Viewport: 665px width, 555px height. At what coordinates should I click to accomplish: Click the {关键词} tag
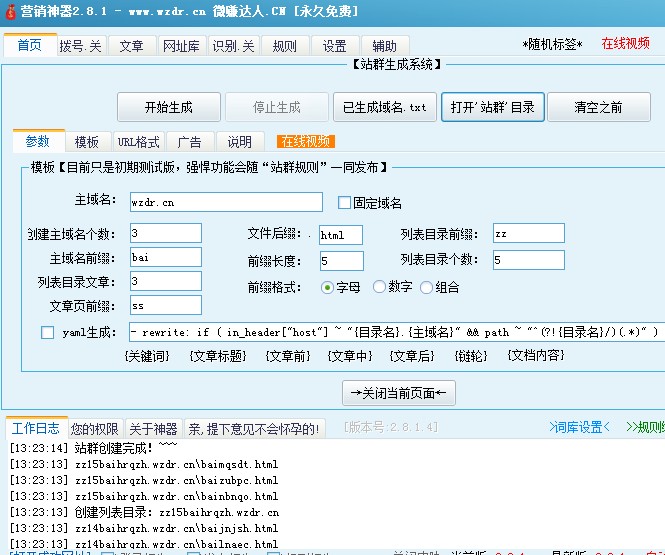[x=147, y=356]
